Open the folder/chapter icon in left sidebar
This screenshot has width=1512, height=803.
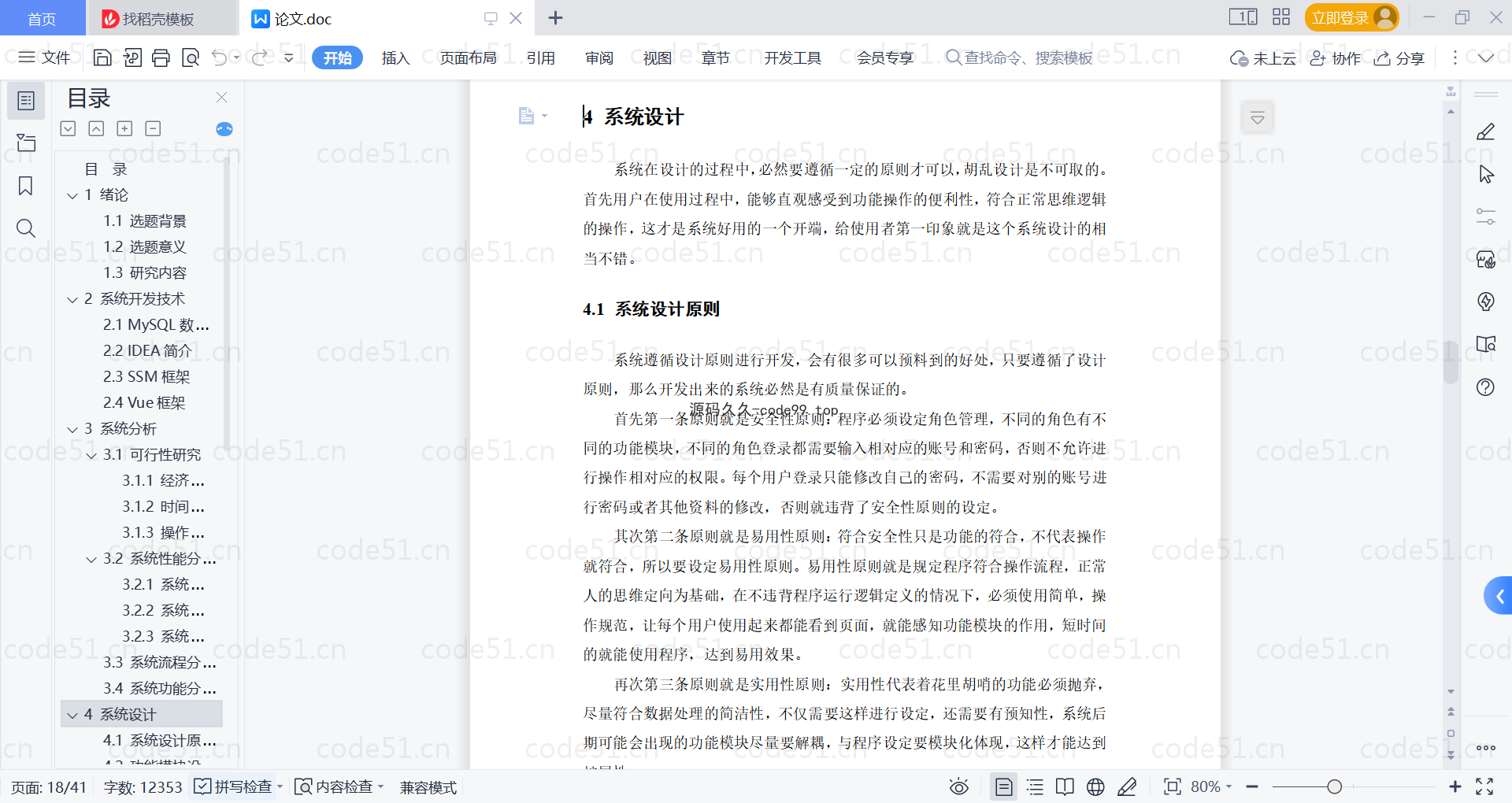coord(26,142)
